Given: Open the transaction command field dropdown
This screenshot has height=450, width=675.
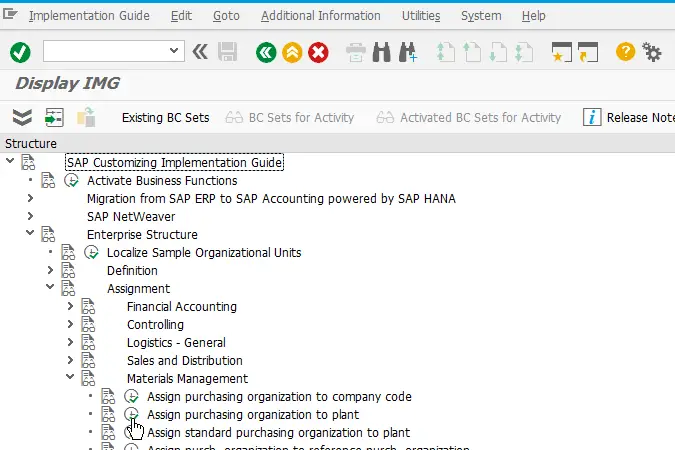Looking at the screenshot, I should (x=174, y=51).
